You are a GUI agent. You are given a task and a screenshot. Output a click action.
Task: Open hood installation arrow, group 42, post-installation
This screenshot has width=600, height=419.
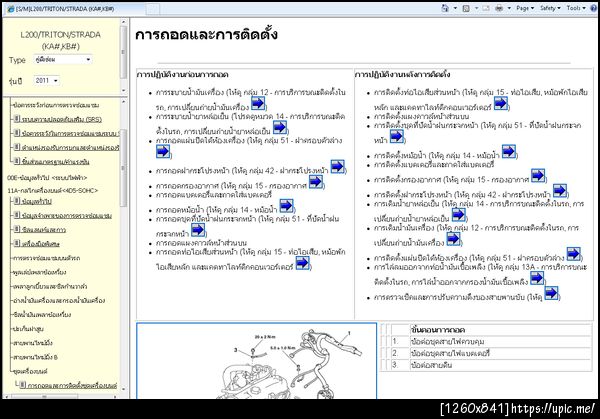pos(559,191)
